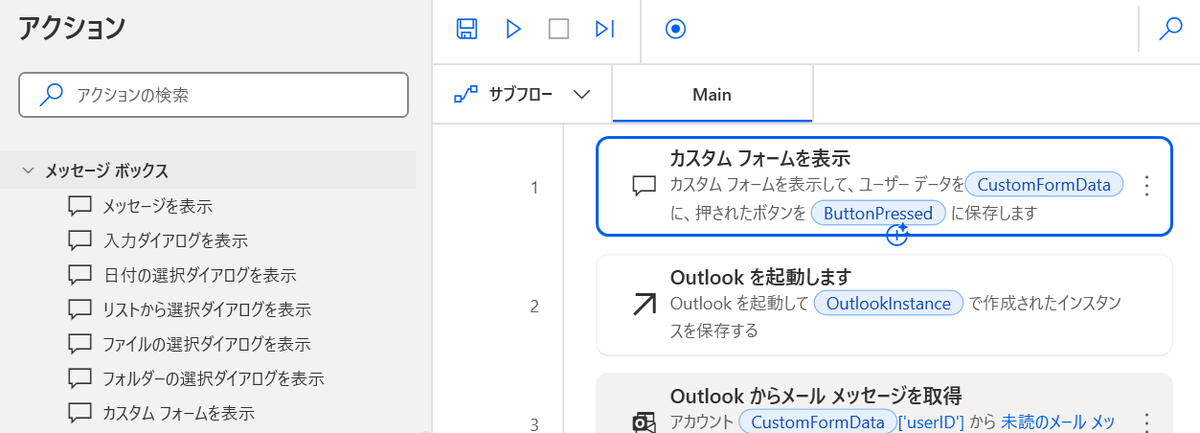
Task: Click the launch arrow icon of step 2
Action: (x=645, y=305)
